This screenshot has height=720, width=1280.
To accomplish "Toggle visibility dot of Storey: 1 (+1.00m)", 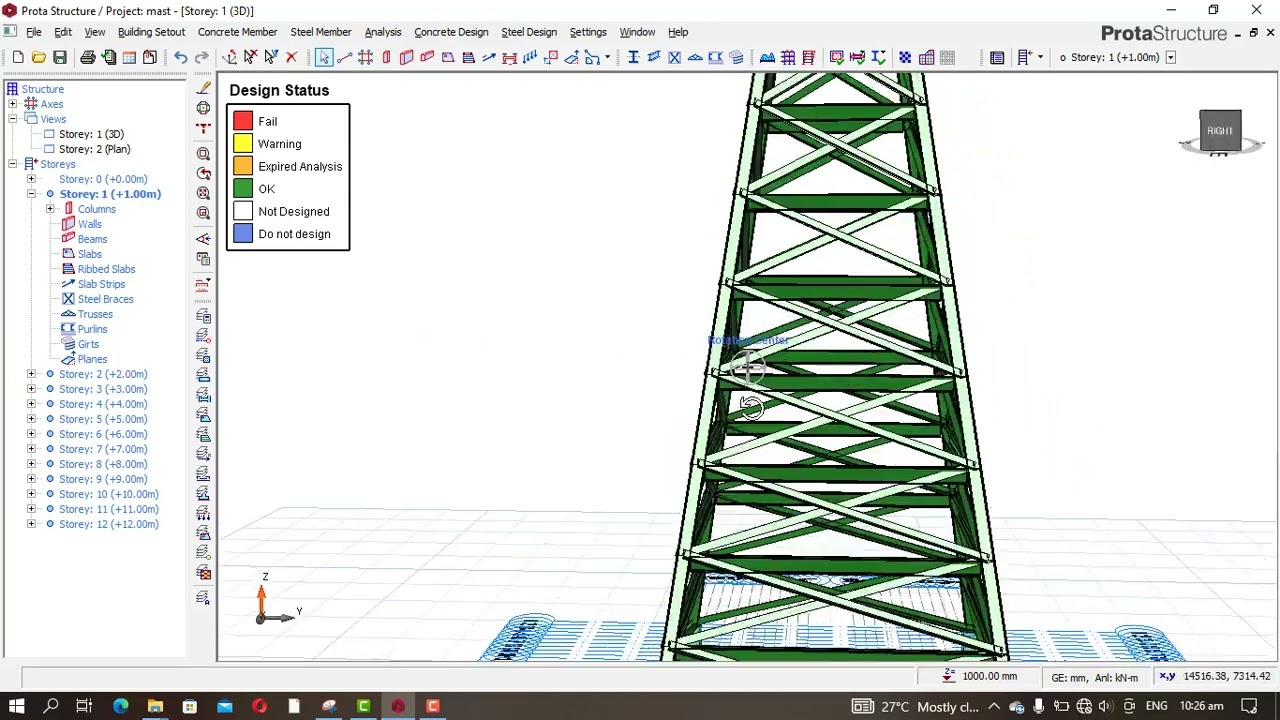I will click(50, 194).
